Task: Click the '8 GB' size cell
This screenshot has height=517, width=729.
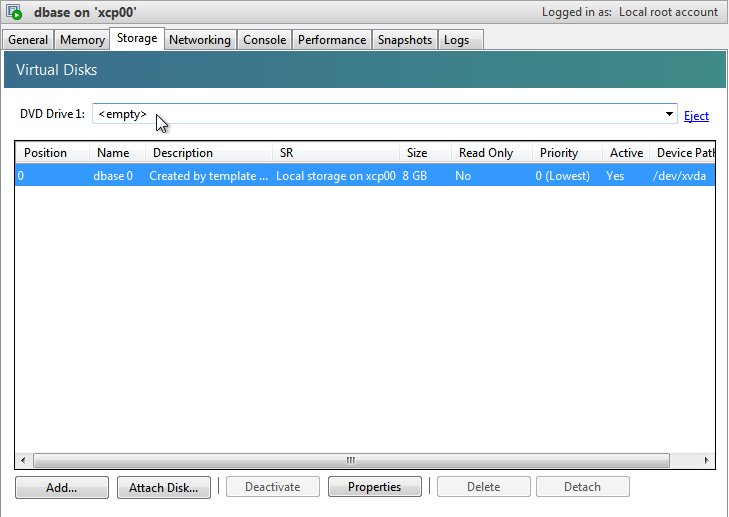Action: click(415, 176)
